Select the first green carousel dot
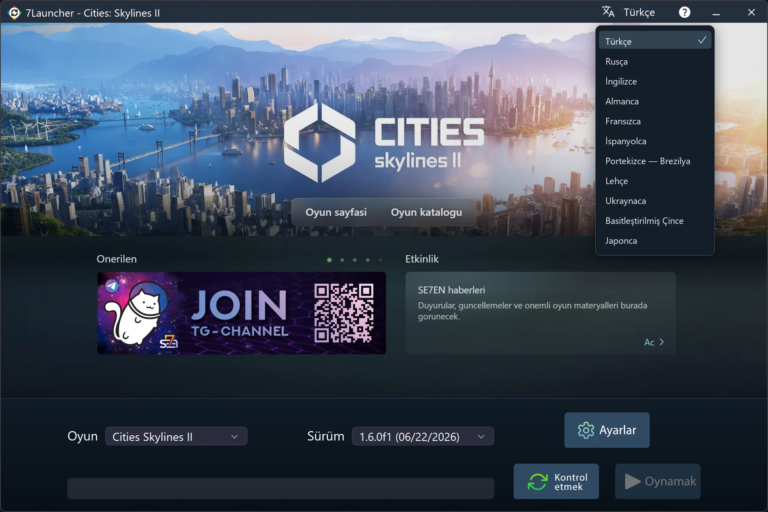 (329, 260)
